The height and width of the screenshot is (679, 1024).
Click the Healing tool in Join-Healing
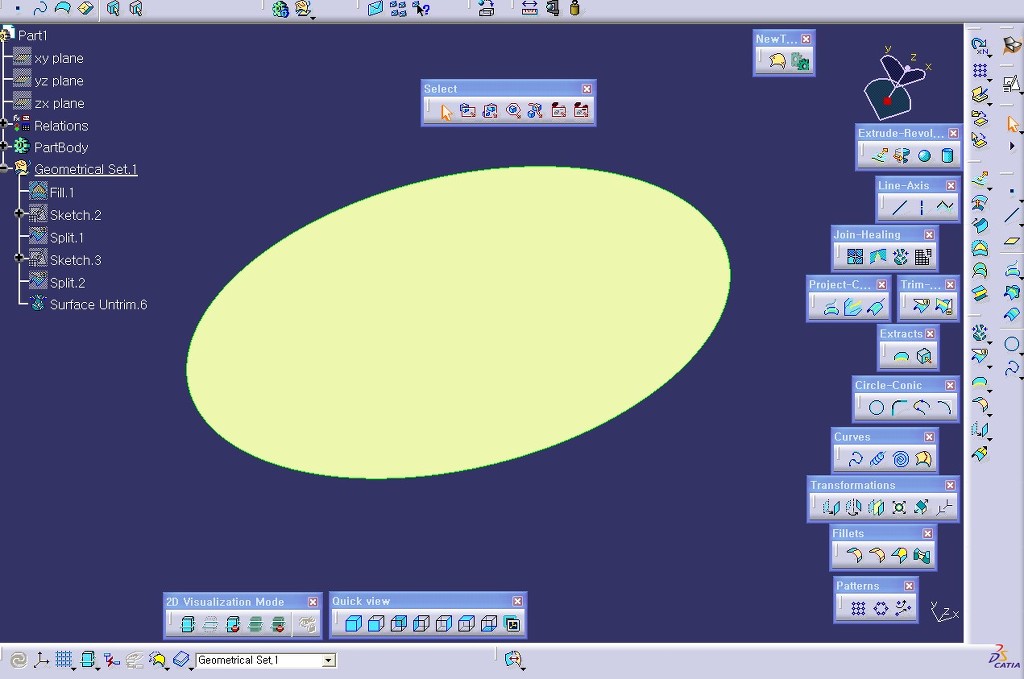coord(878,257)
